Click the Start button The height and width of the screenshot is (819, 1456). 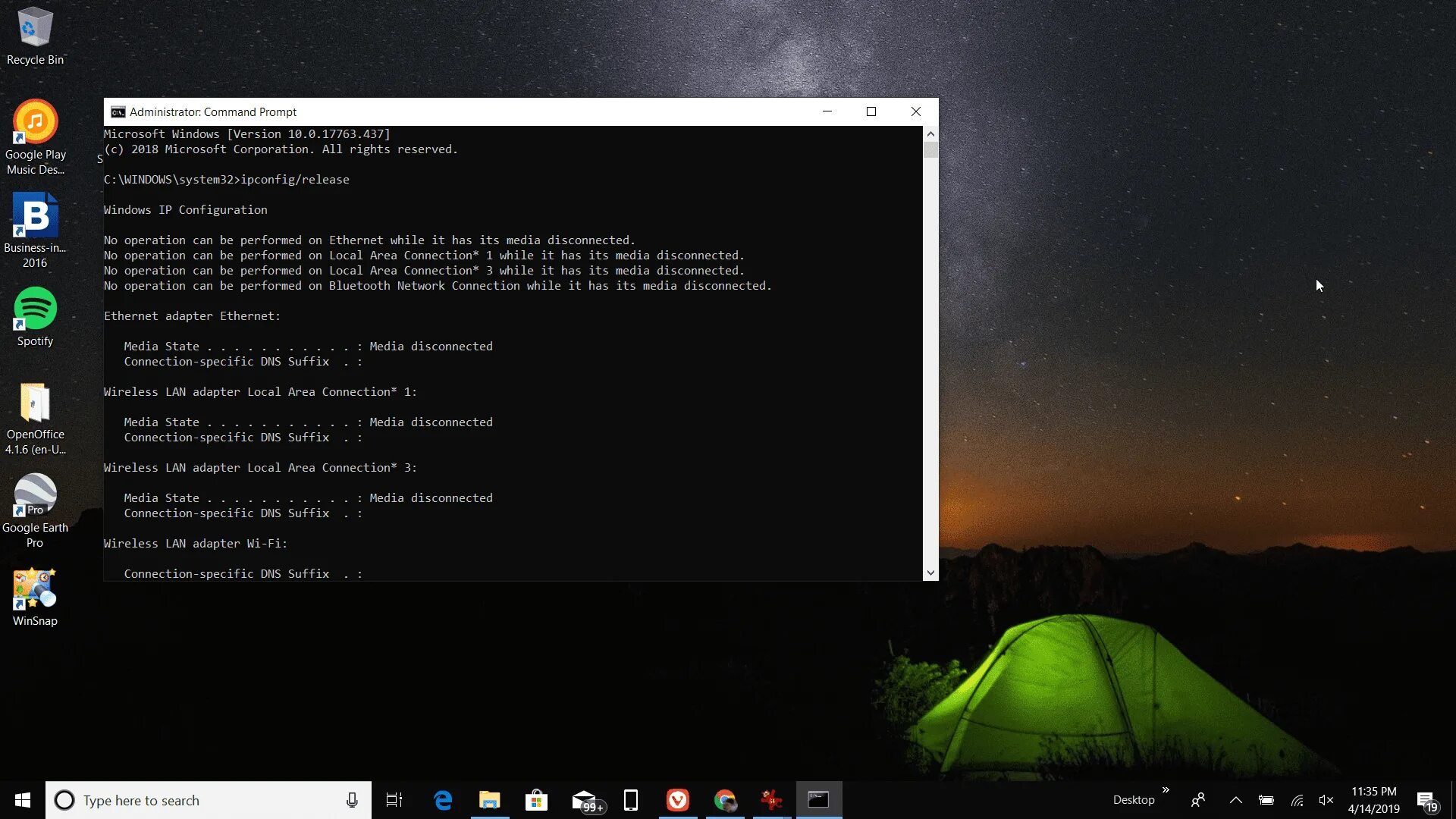coord(23,800)
